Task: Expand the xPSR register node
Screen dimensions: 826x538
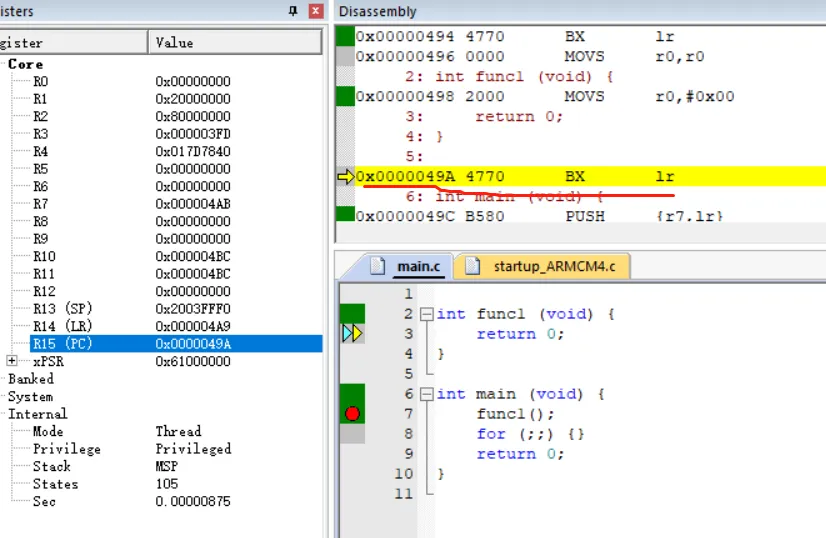Action: click(x=12, y=361)
